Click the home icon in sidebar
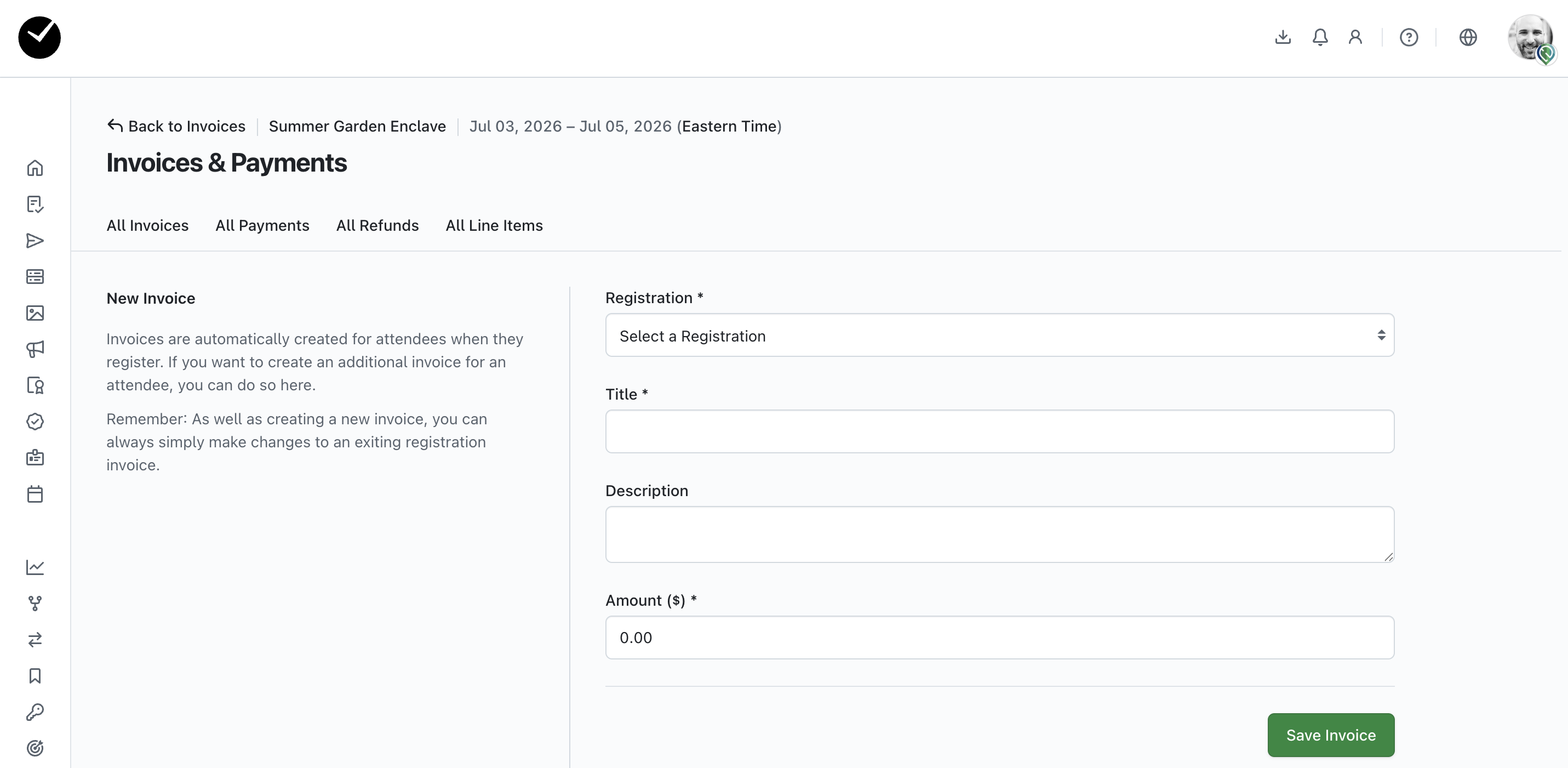Screen dimensions: 1568x768 (35, 168)
